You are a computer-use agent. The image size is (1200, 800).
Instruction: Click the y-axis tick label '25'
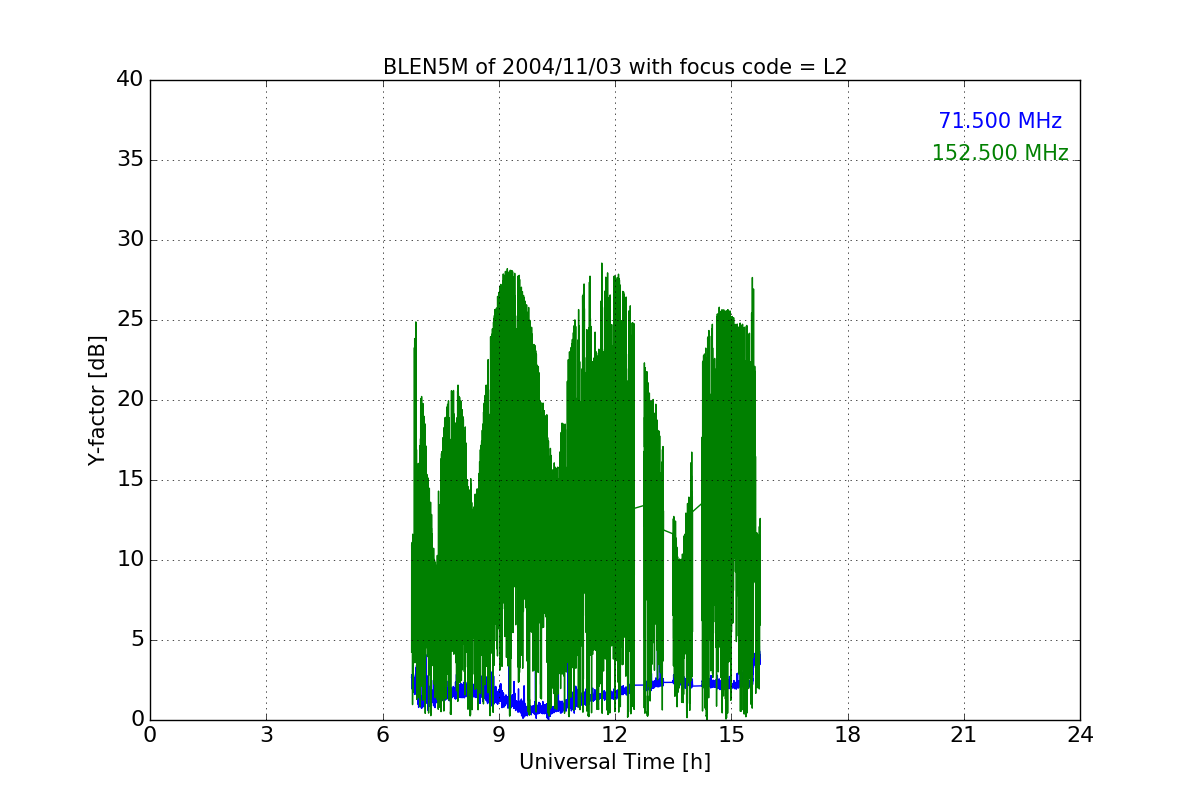tap(130, 320)
